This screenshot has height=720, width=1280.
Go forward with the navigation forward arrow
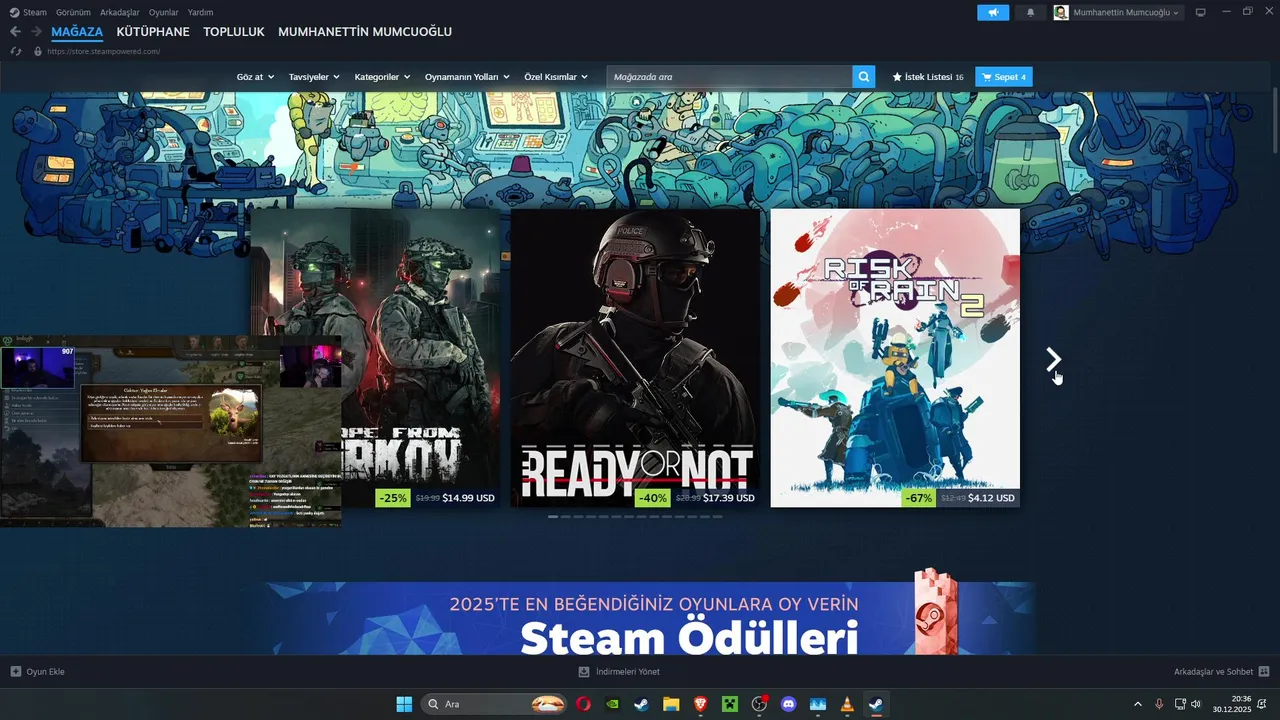(36, 32)
